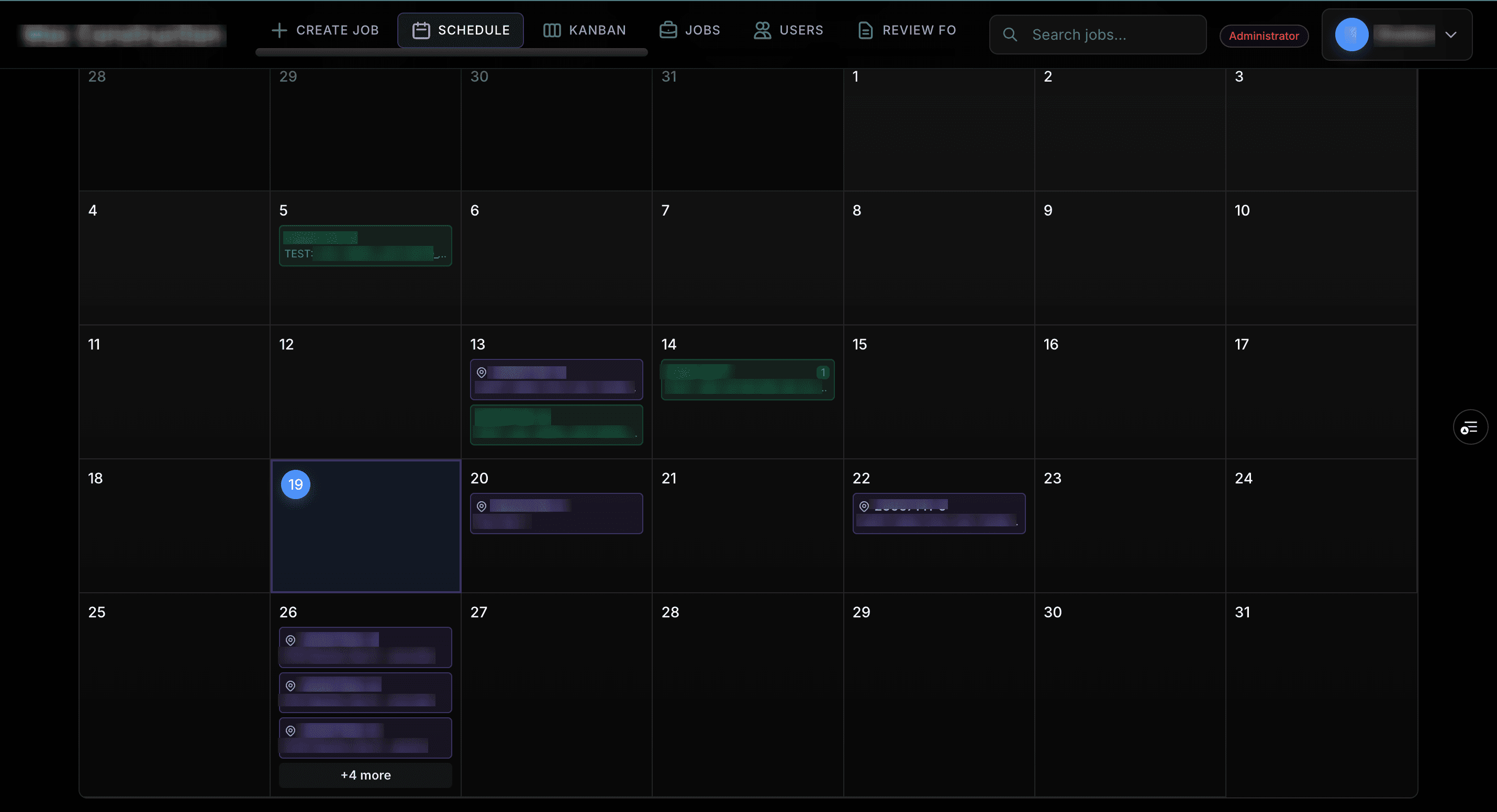The width and height of the screenshot is (1497, 812).
Task: Click the green count badge on the day 14 event
Action: [x=823, y=373]
